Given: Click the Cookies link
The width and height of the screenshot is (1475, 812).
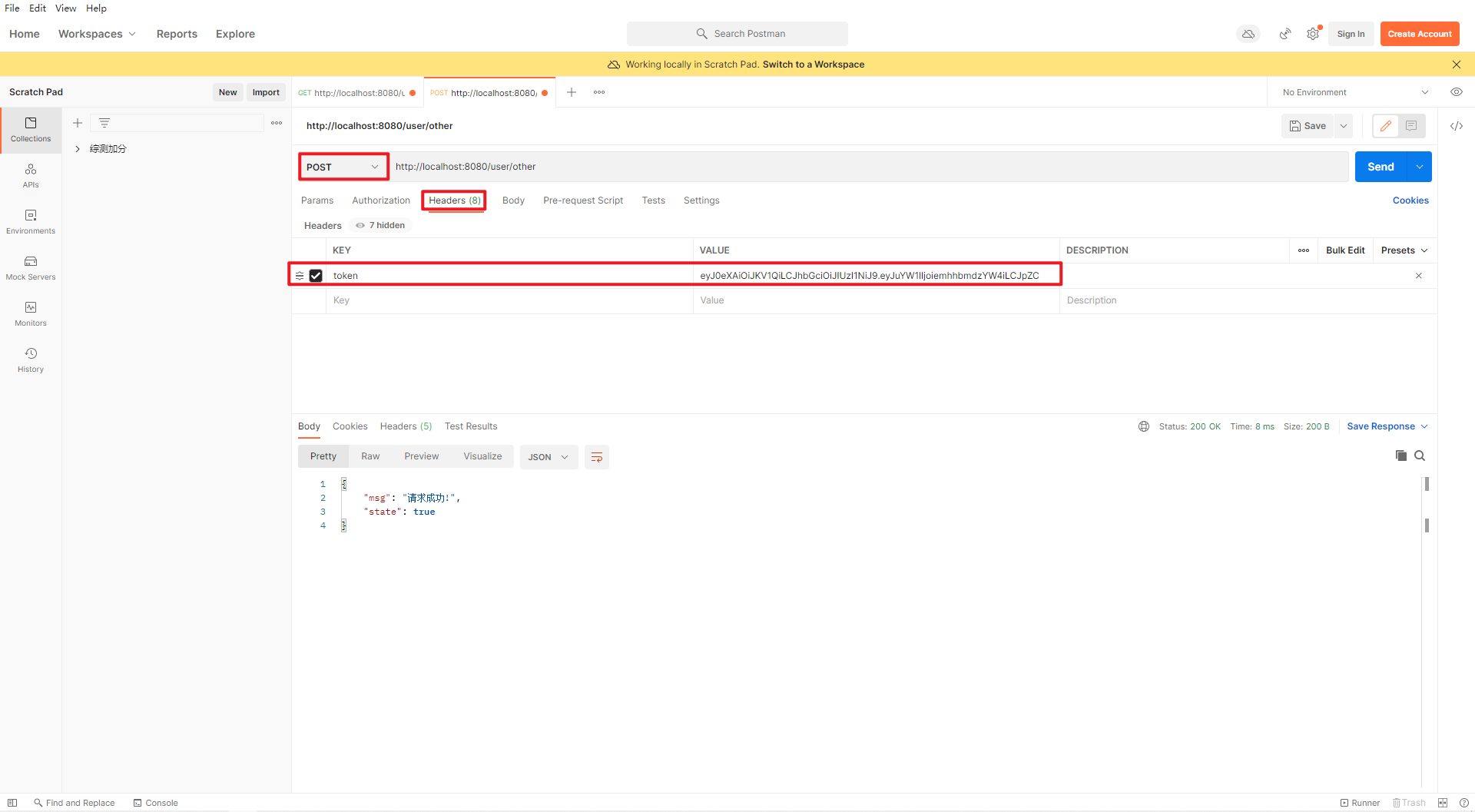Looking at the screenshot, I should (1410, 201).
